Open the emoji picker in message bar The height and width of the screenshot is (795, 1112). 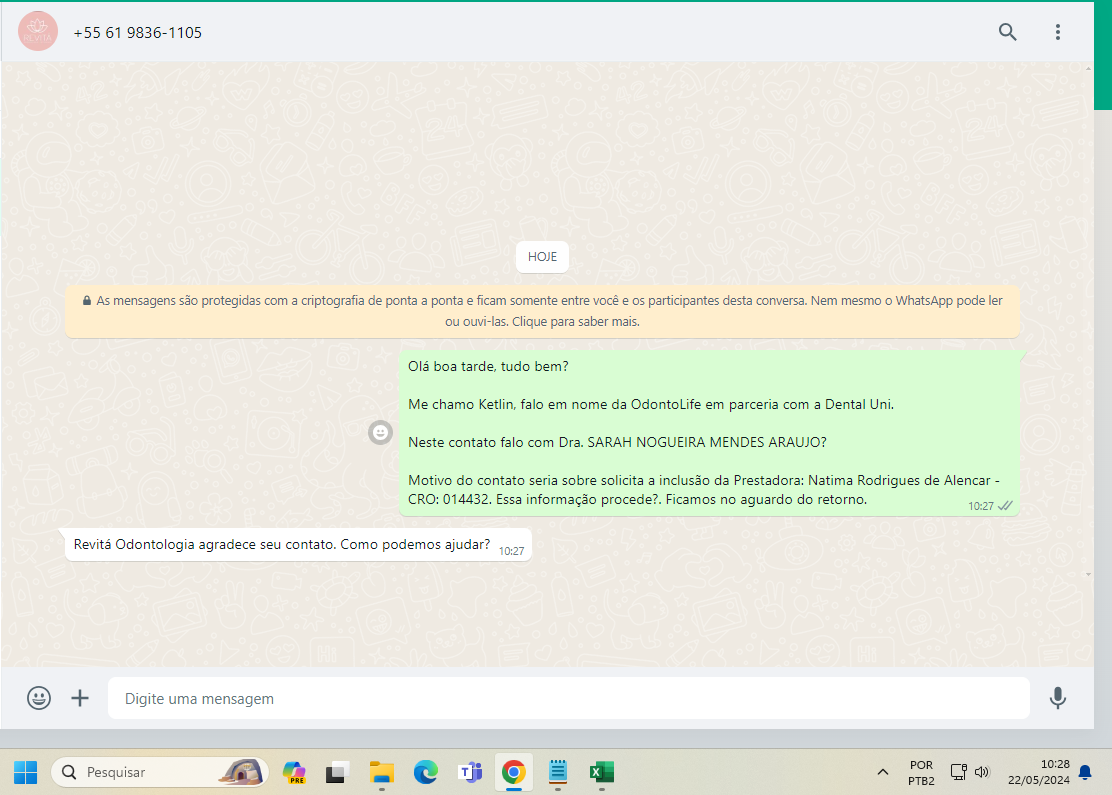coord(39,698)
